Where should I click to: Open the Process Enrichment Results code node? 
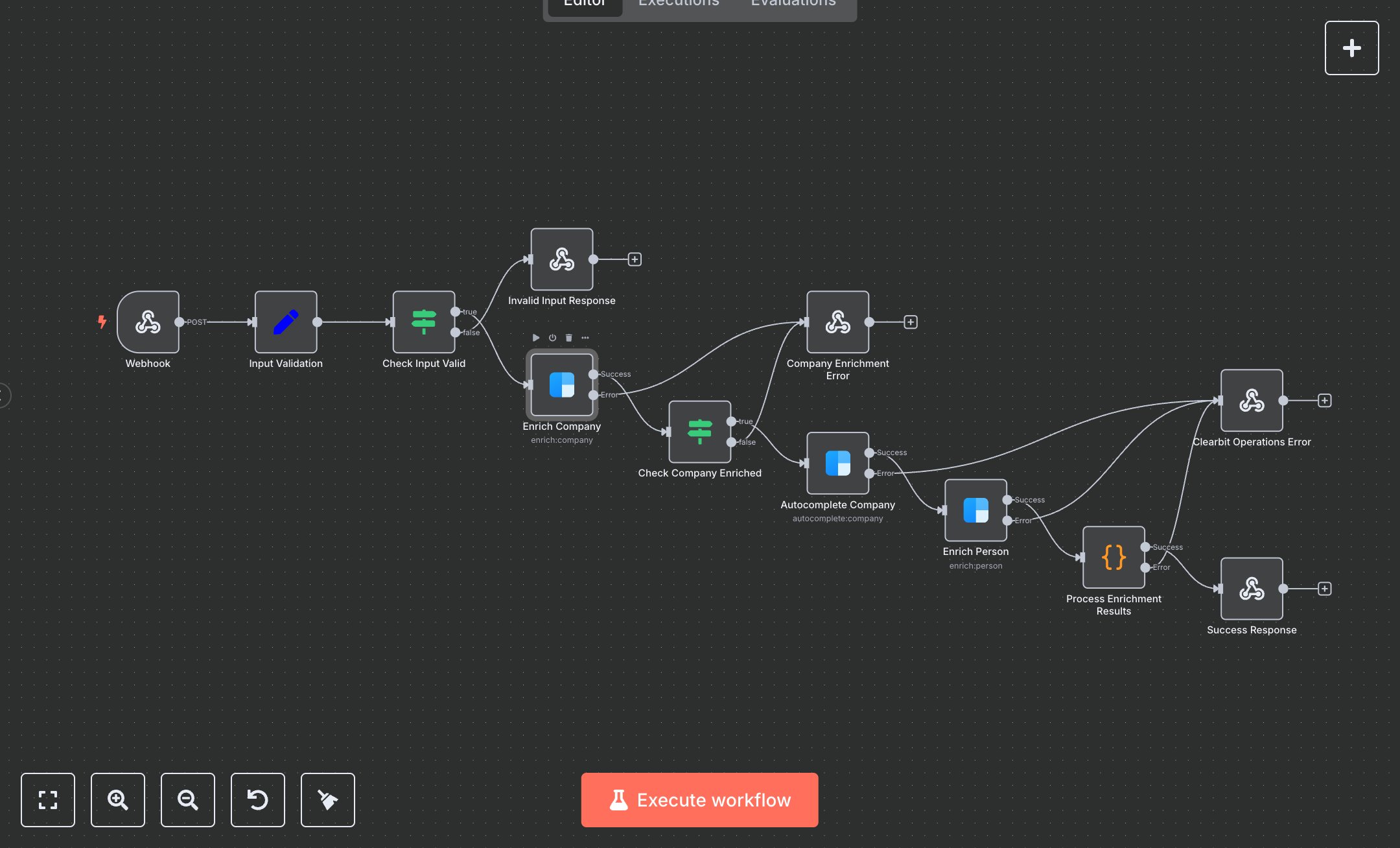point(1113,557)
